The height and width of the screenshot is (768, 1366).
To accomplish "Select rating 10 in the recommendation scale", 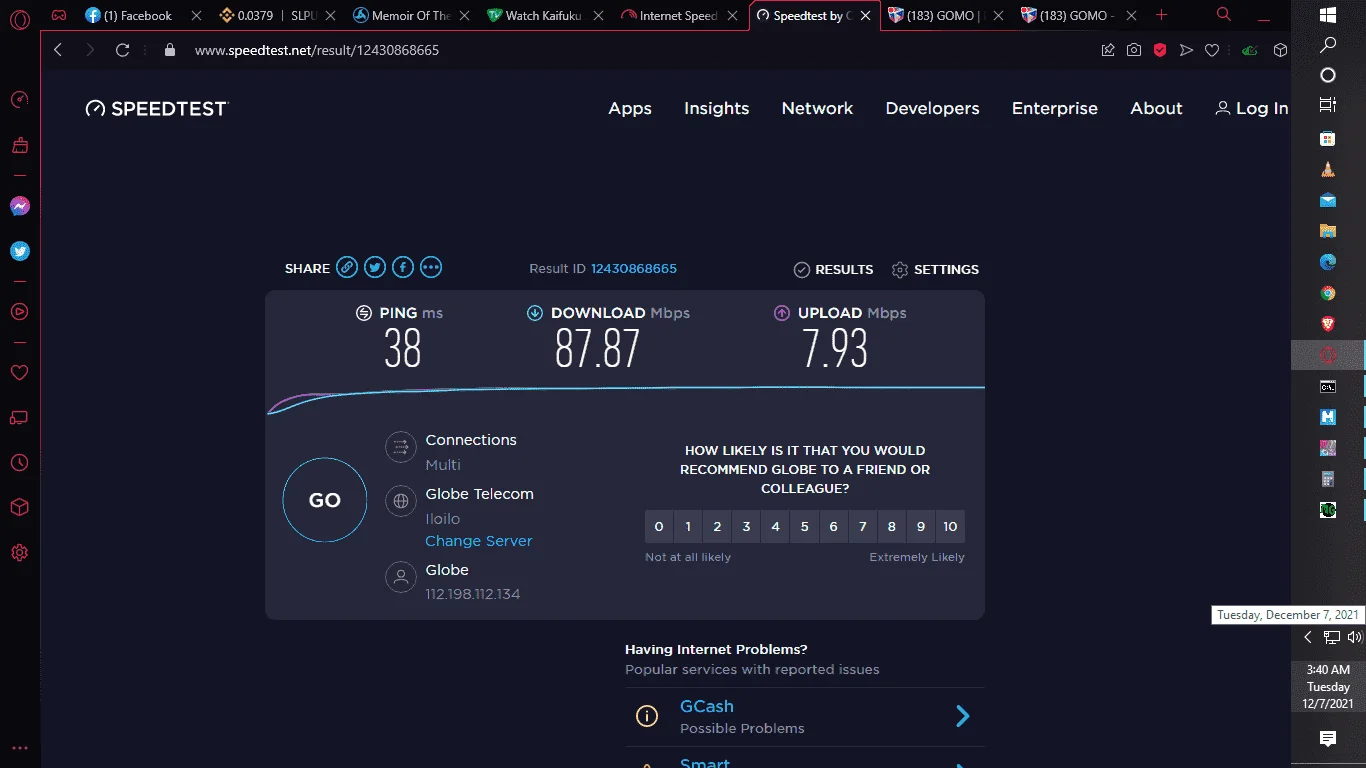I will 950,526.
